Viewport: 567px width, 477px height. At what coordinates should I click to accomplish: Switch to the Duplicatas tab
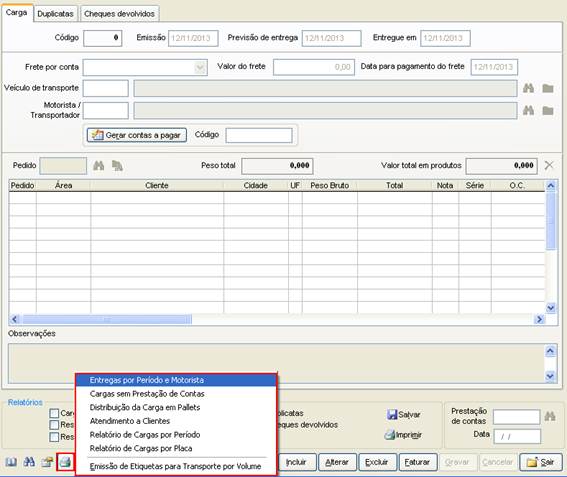(55, 14)
